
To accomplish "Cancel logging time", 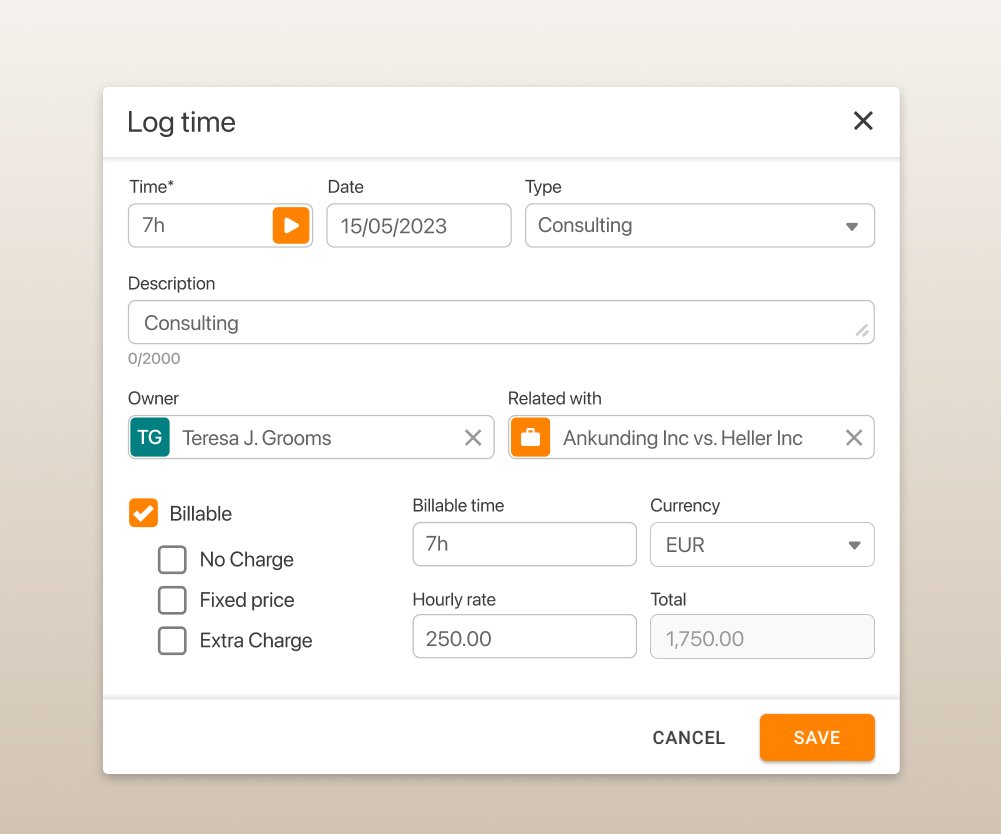I will click(689, 738).
